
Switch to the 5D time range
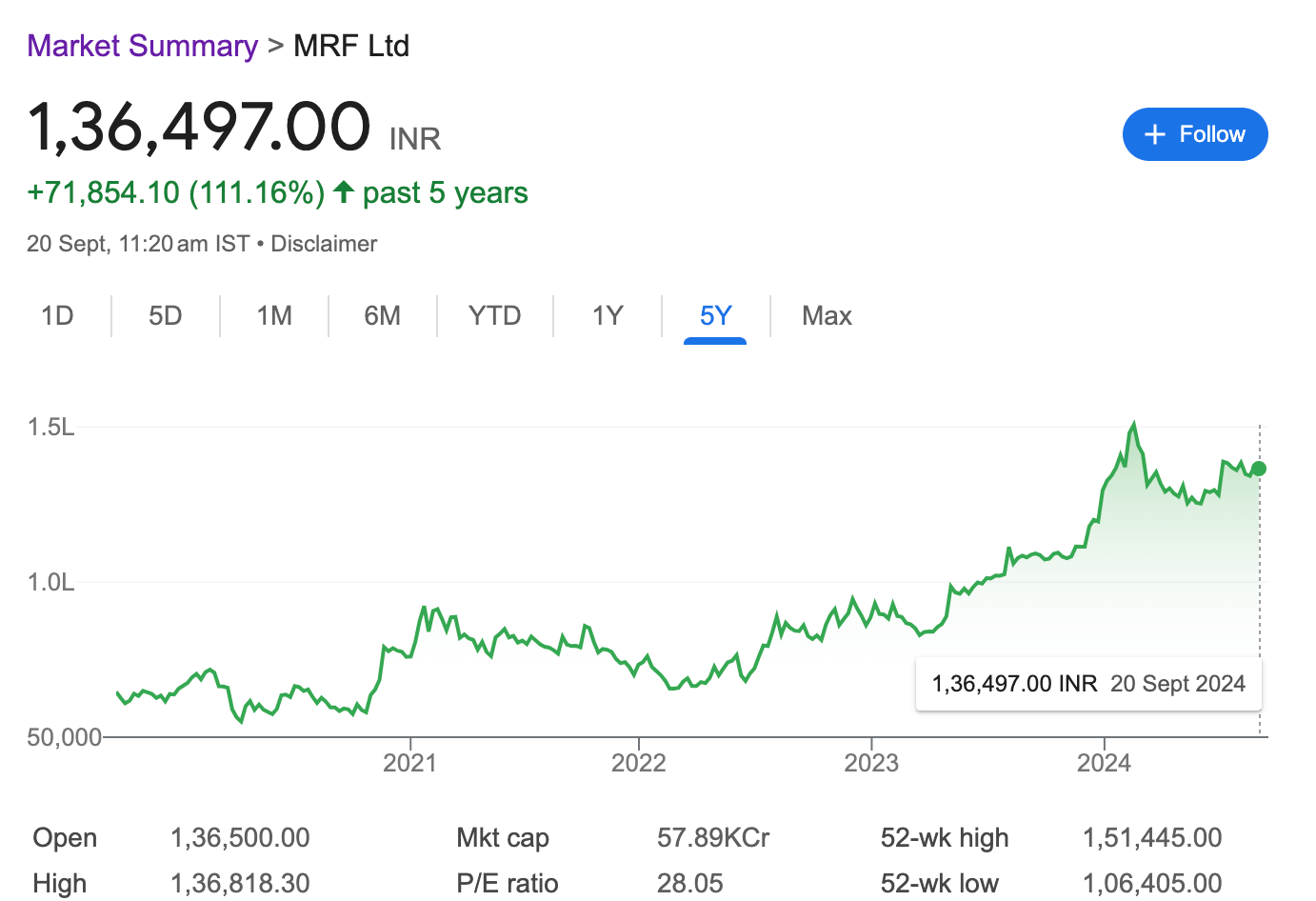(x=166, y=316)
